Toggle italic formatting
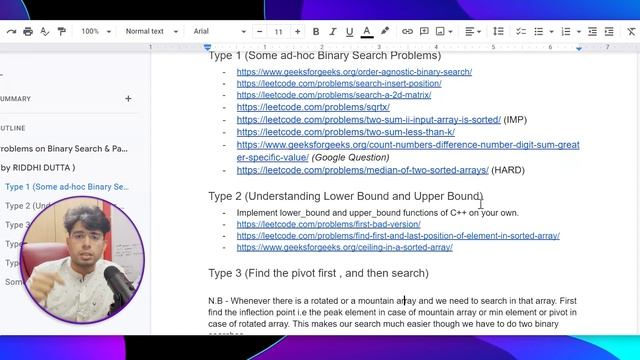The height and width of the screenshot is (360, 640). point(333,31)
